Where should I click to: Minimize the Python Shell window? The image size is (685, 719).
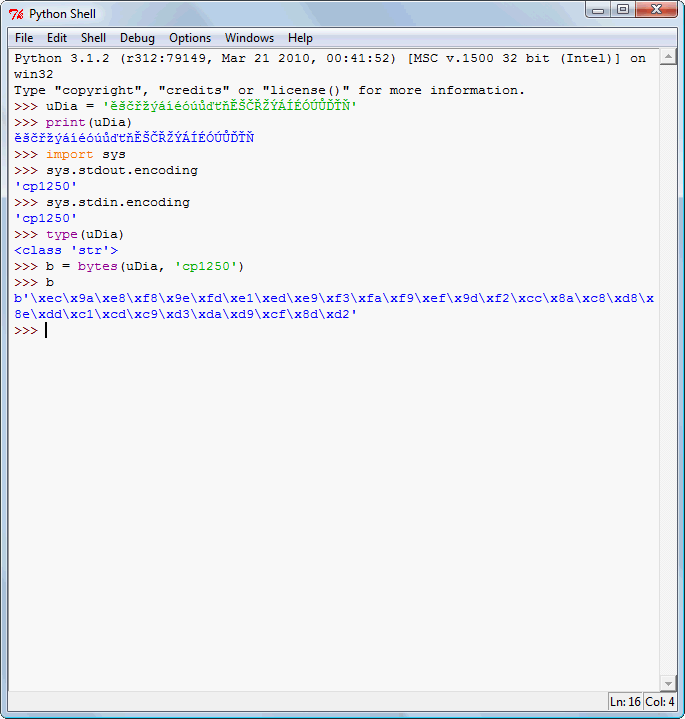598,10
